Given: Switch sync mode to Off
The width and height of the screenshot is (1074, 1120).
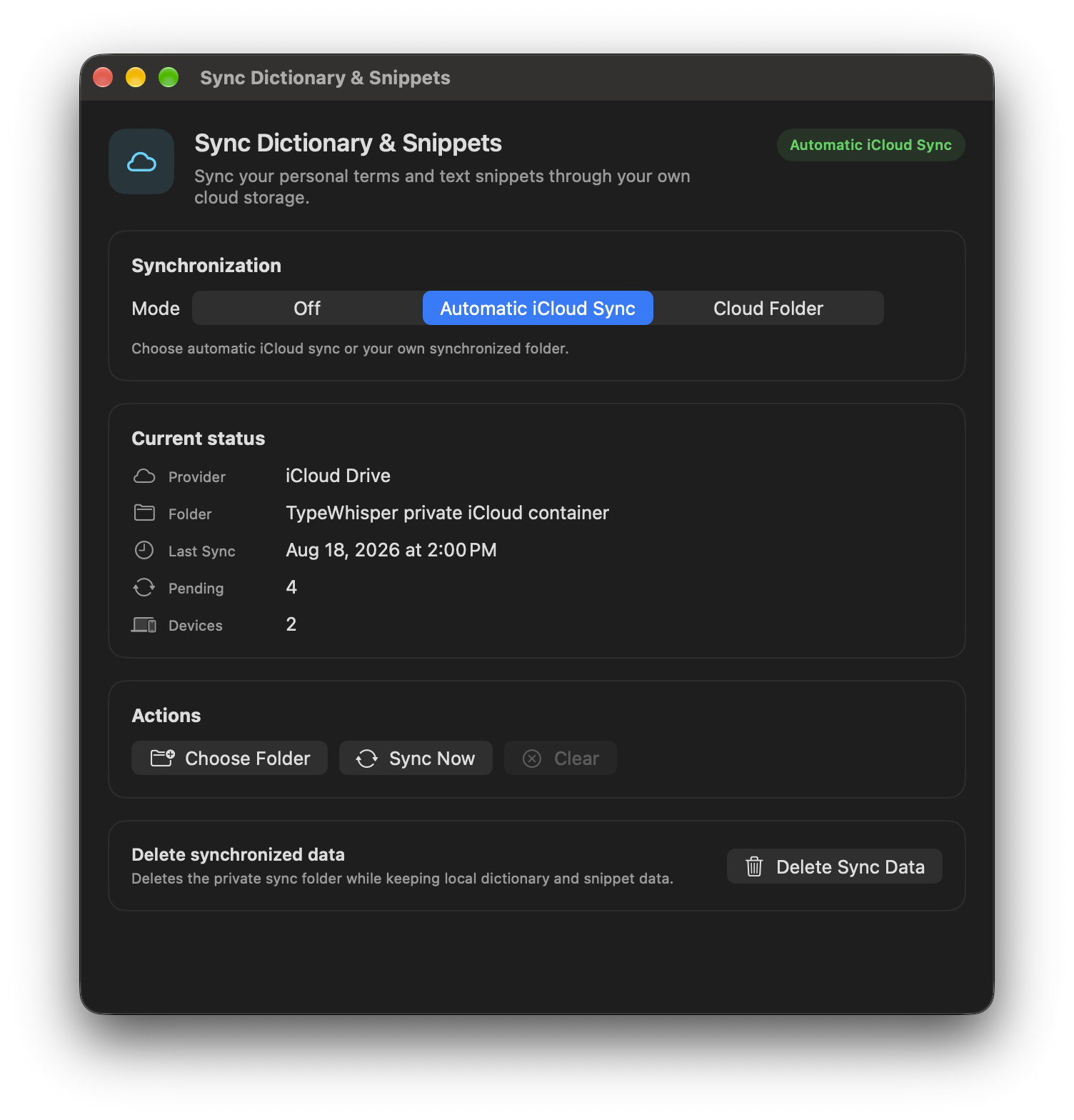Looking at the screenshot, I should coord(307,308).
